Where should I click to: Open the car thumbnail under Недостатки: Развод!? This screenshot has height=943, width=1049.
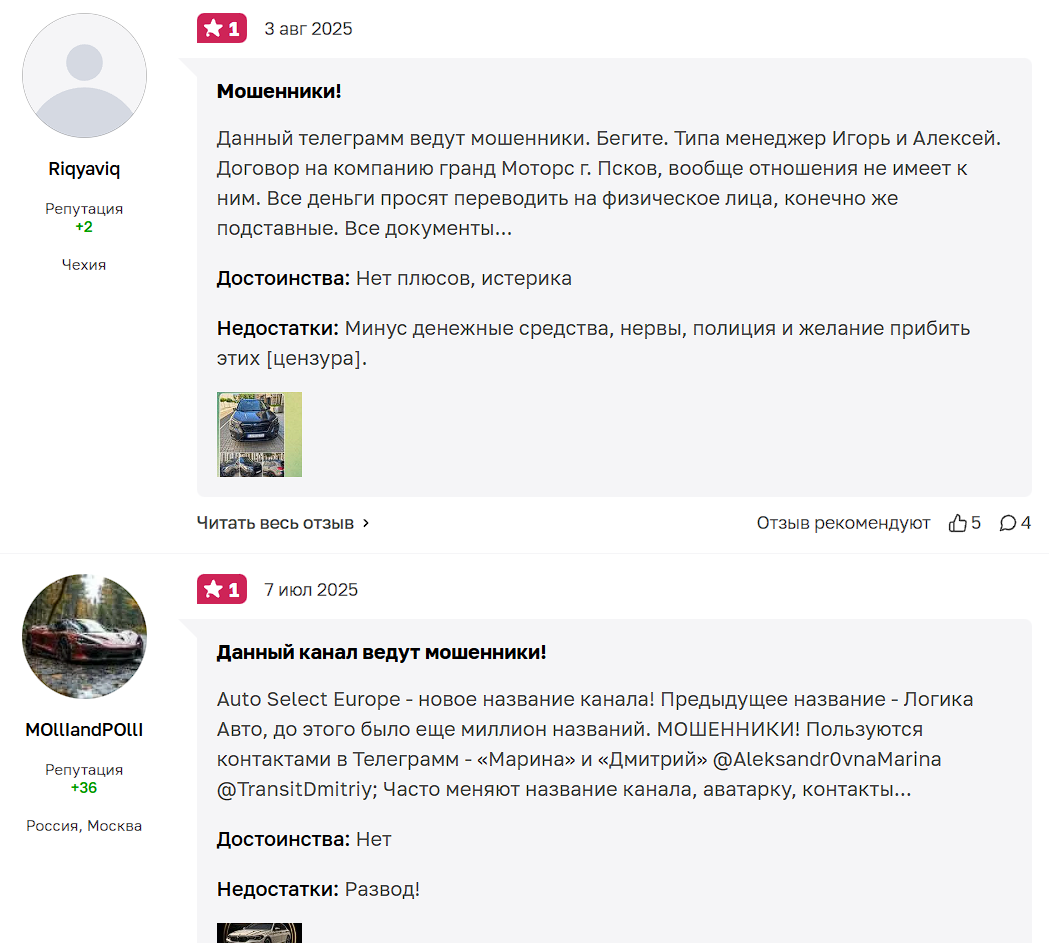[x=260, y=933]
